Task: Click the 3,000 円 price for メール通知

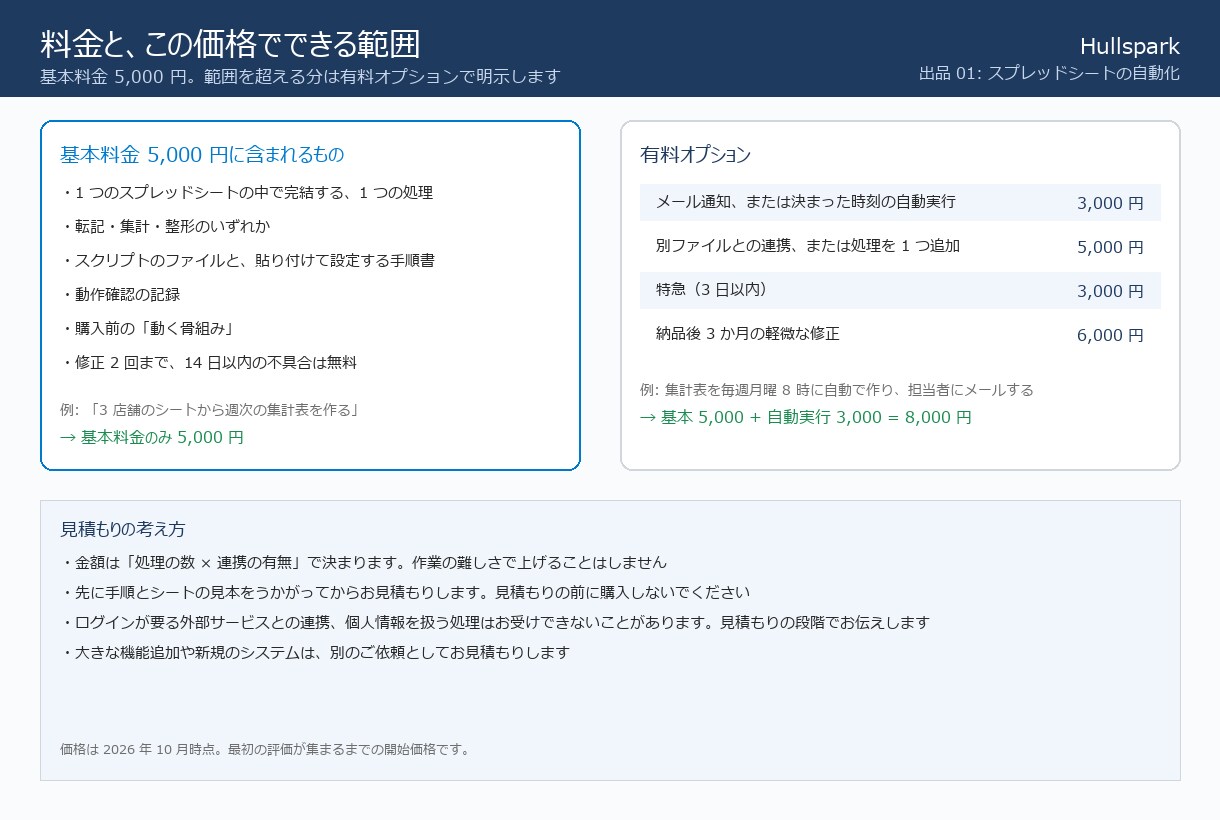Action: (x=1110, y=203)
